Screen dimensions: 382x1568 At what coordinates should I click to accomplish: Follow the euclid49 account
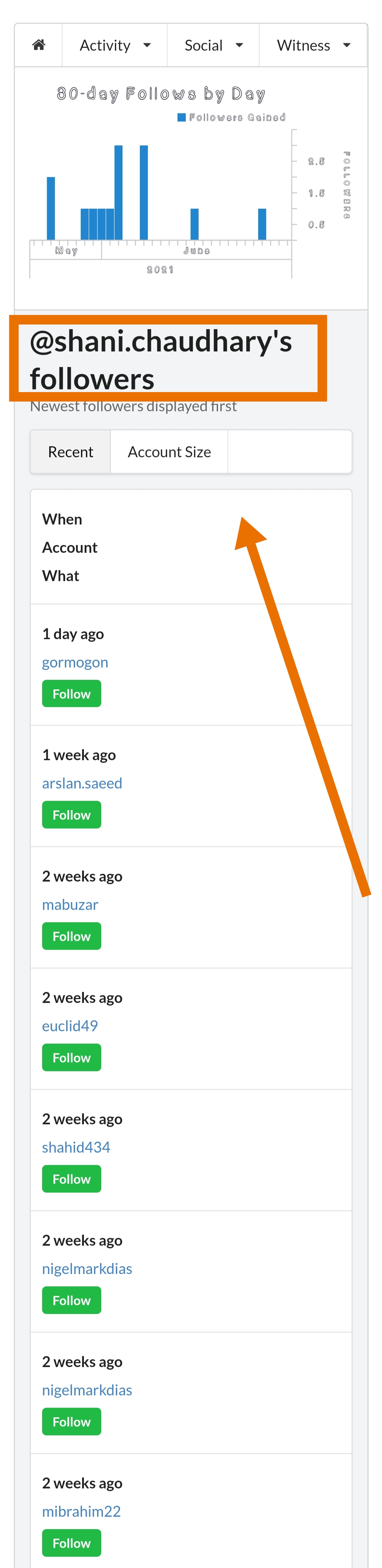click(x=71, y=1057)
